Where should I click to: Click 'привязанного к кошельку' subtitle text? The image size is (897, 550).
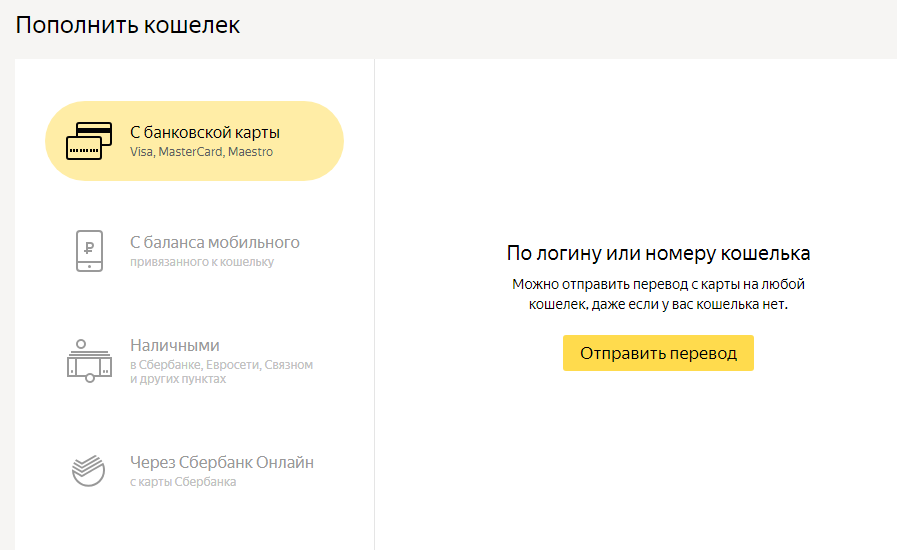(202, 262)
